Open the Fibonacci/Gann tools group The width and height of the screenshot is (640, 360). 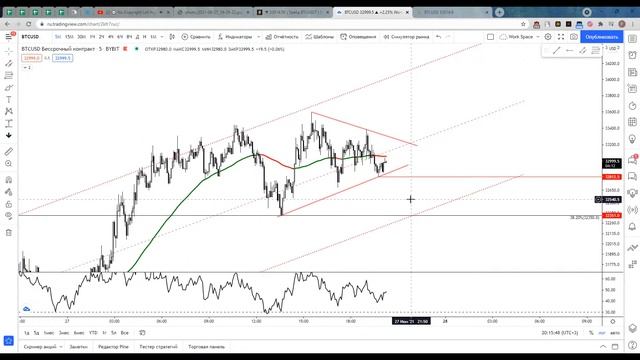coord(9,76)
